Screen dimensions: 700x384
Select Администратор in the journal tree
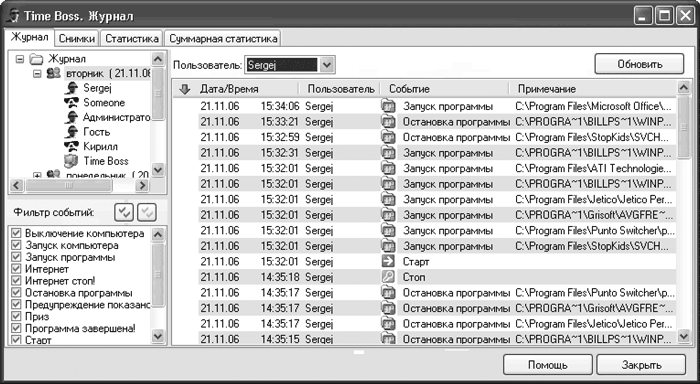click(x=117, y=117)
